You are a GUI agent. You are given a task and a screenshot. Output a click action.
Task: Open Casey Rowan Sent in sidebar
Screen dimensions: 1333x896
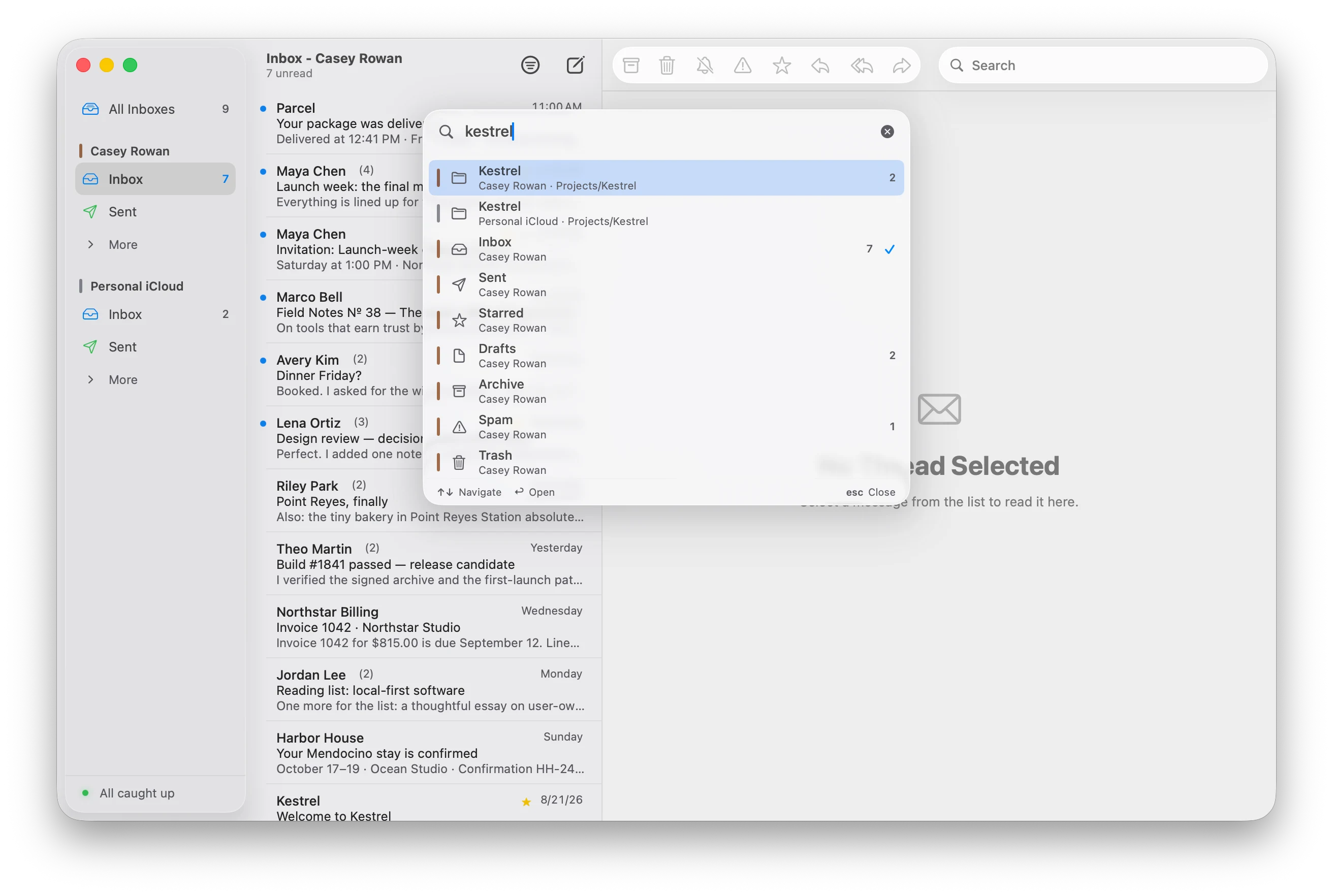pos(155,211)
